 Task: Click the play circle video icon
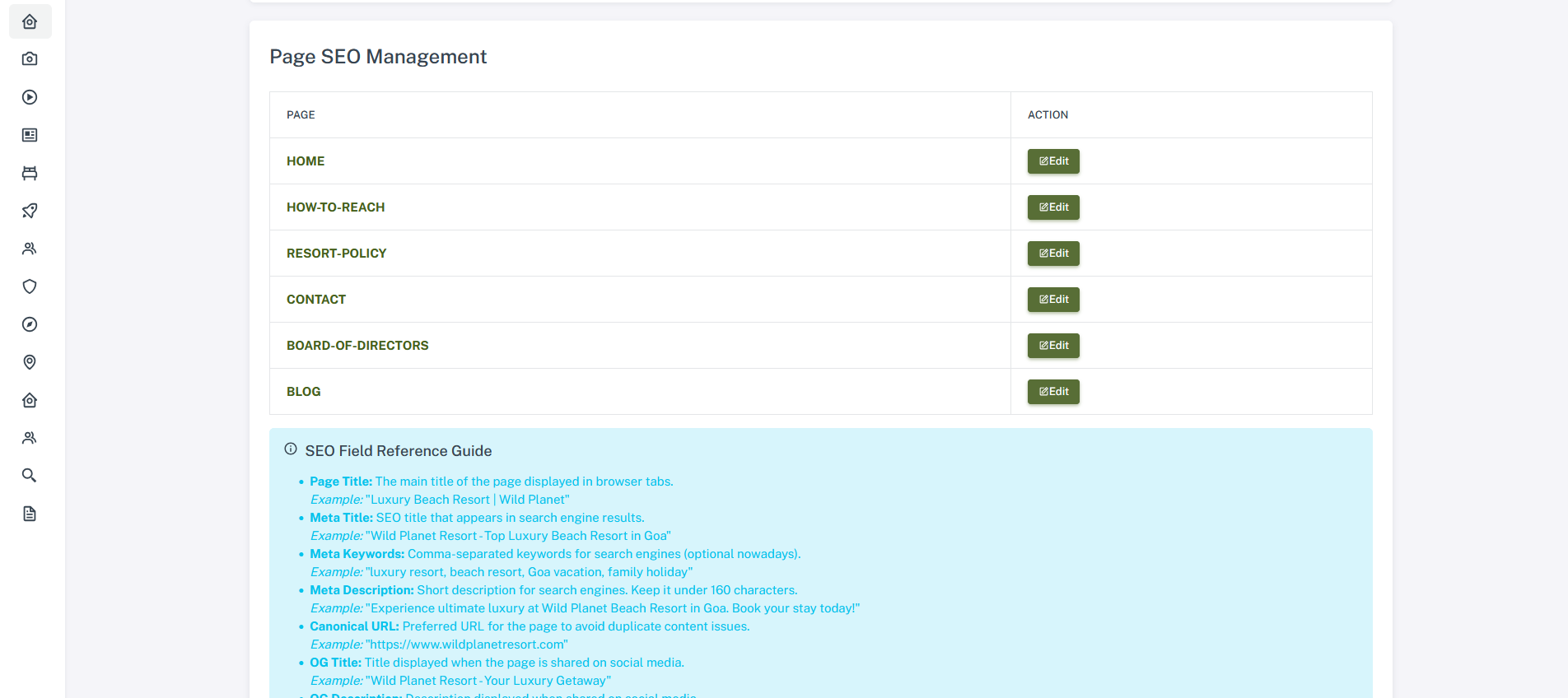pyautogui.click(x=30, y=97)
